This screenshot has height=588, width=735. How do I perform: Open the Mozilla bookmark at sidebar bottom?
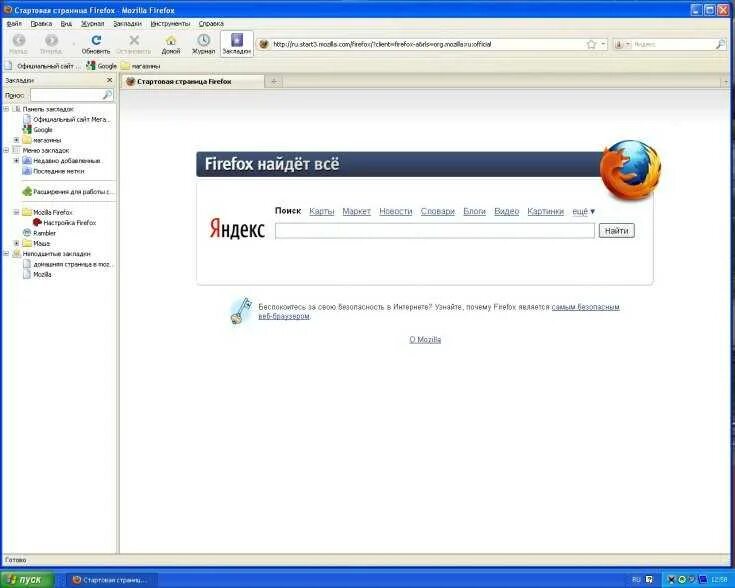[x=38, y=274]
